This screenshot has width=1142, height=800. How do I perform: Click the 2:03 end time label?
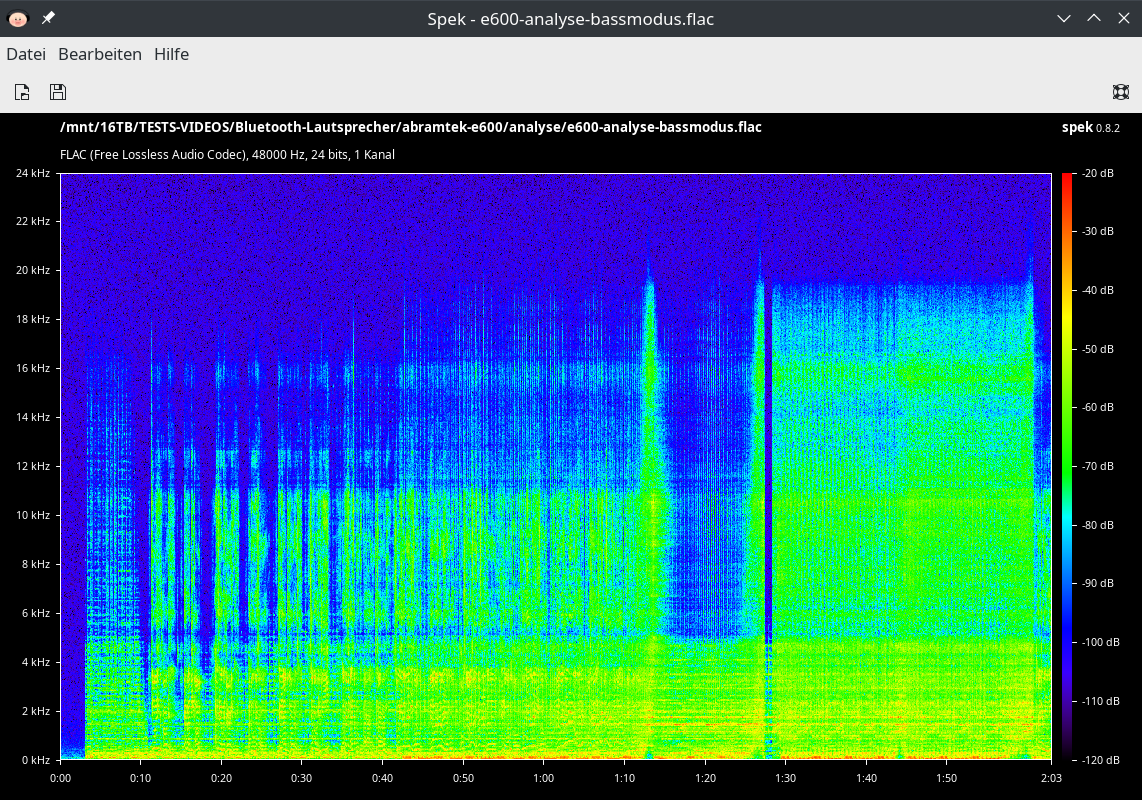pyautogui.click(x=1051, y=778)
